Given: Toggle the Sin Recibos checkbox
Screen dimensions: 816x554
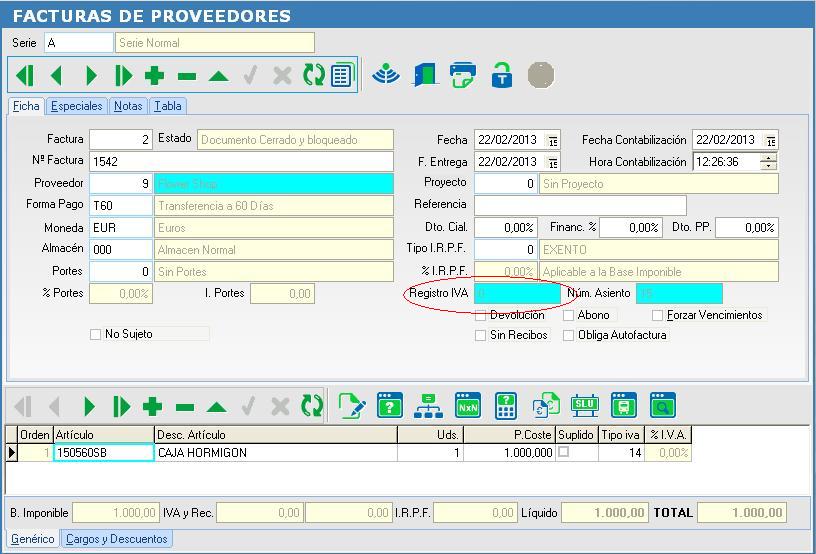Looking at the screenshot, I should pyautogui.click(x=480, y=336).
